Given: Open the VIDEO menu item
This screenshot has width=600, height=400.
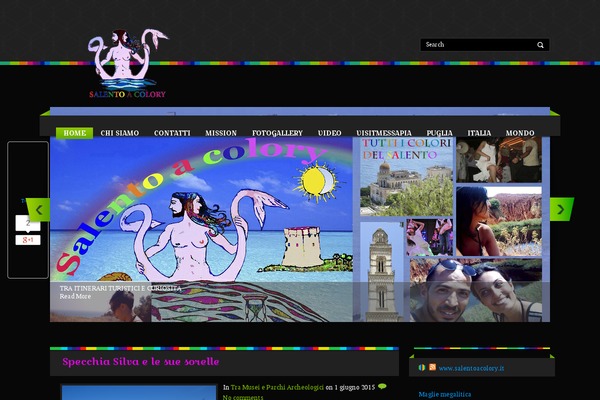Looking at the screenshot, I should [329, 133].
